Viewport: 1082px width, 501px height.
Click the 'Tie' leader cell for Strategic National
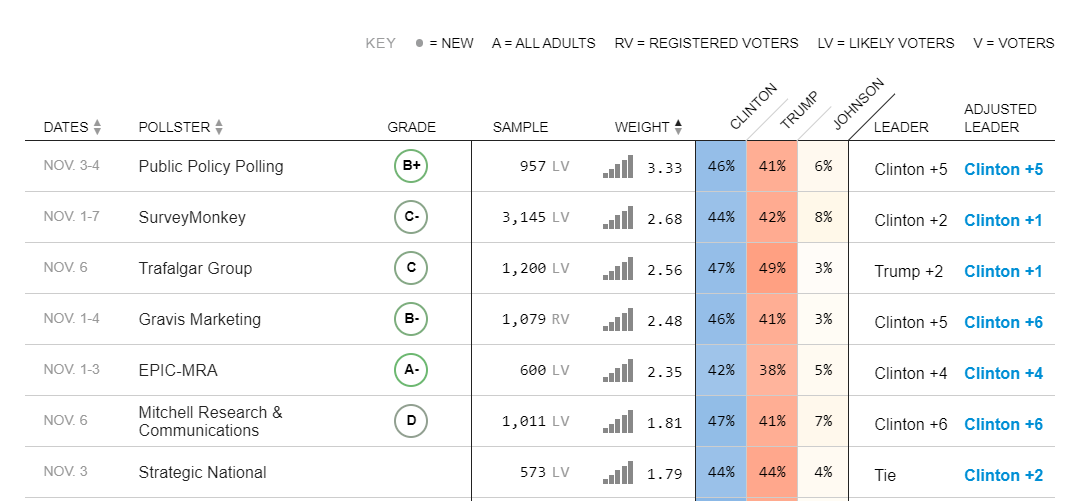(886, 475)
